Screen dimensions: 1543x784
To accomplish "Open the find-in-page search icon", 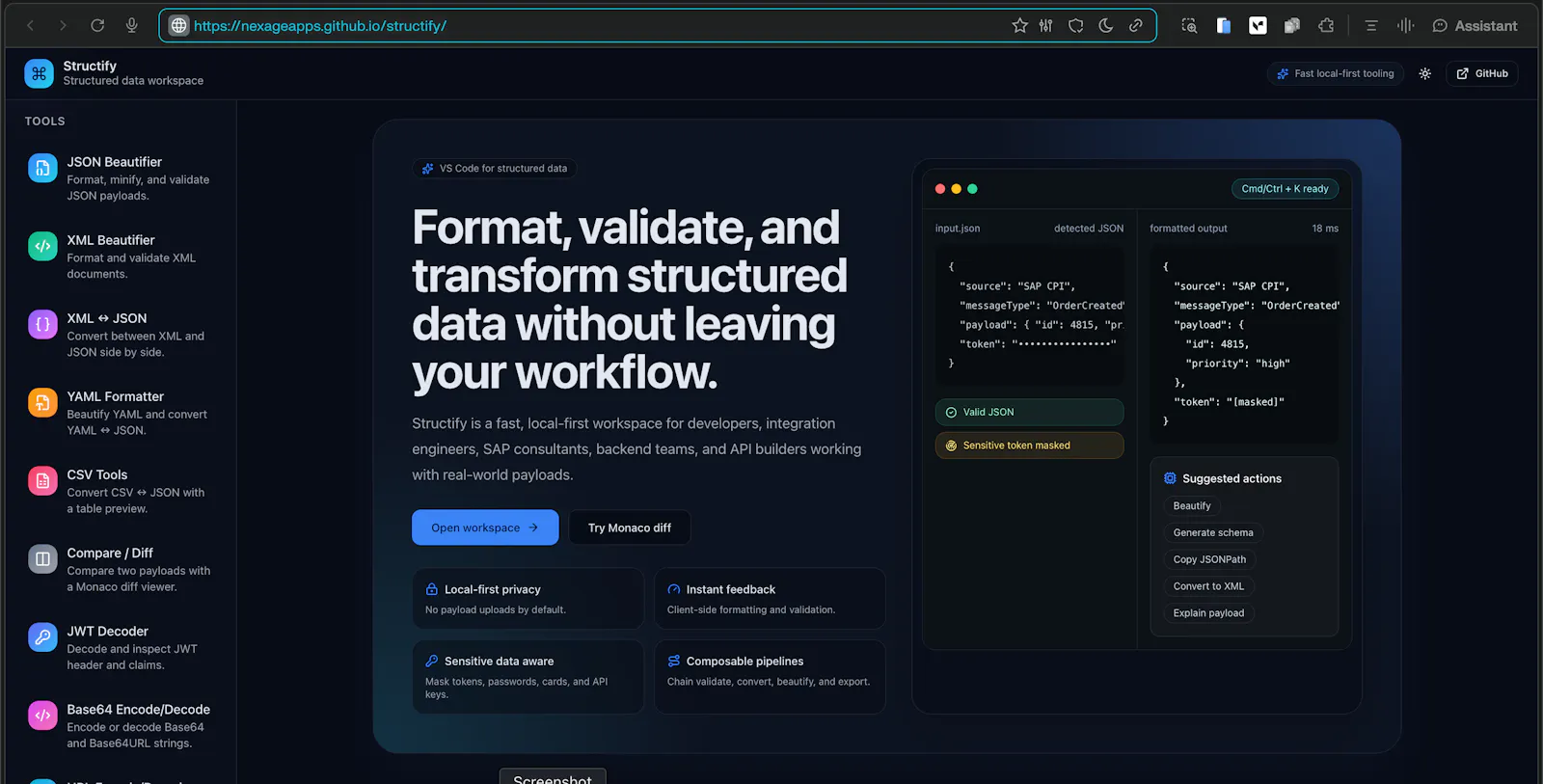I will [x=1189, y=26].
